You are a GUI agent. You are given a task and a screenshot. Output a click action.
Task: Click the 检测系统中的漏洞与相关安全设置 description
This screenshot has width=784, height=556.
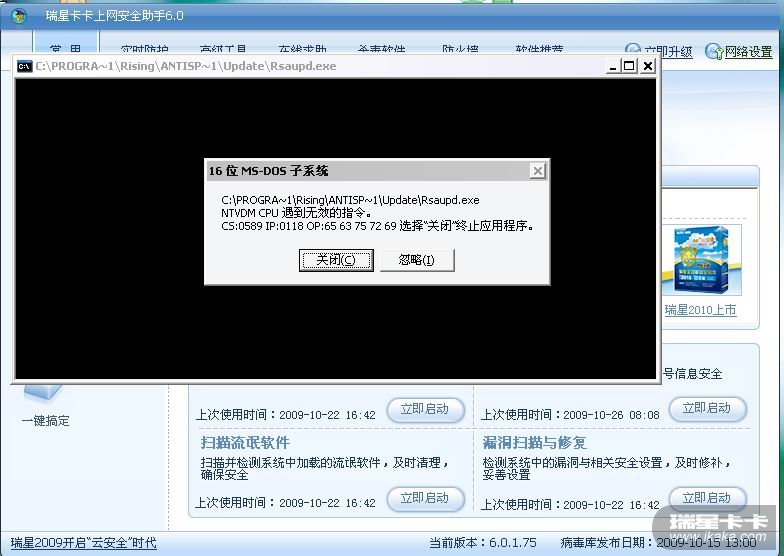(x=607, y=468)
